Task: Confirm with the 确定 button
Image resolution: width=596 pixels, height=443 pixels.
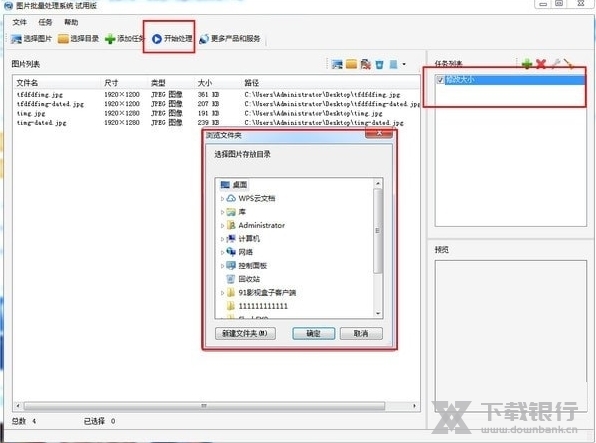Action: 314,333
